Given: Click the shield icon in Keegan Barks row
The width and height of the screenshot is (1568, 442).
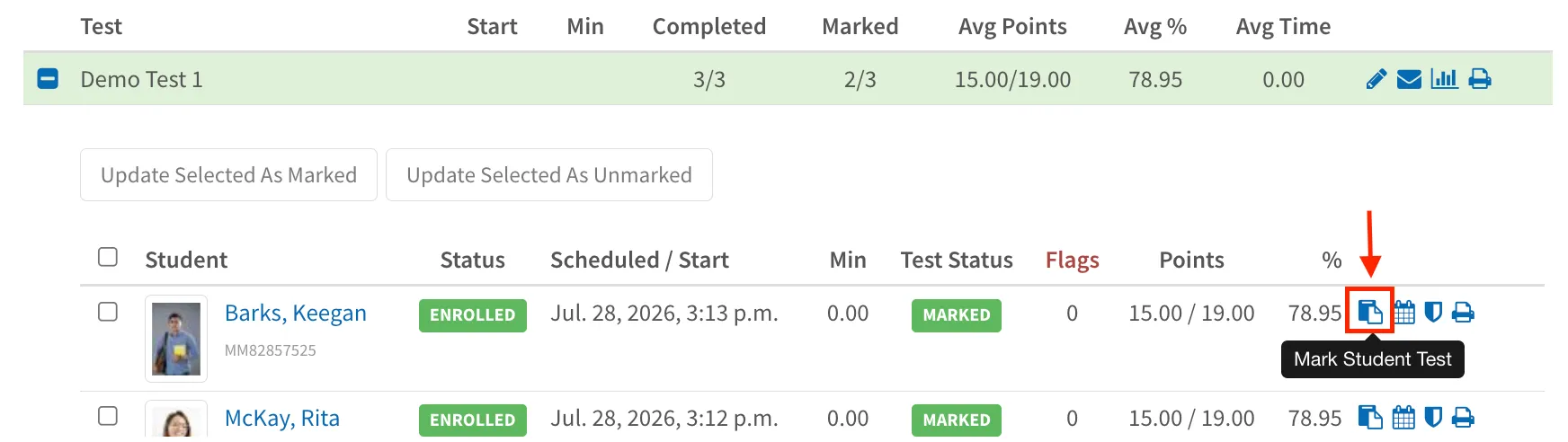Looking at the screenshot, I should coord(1433,313).
